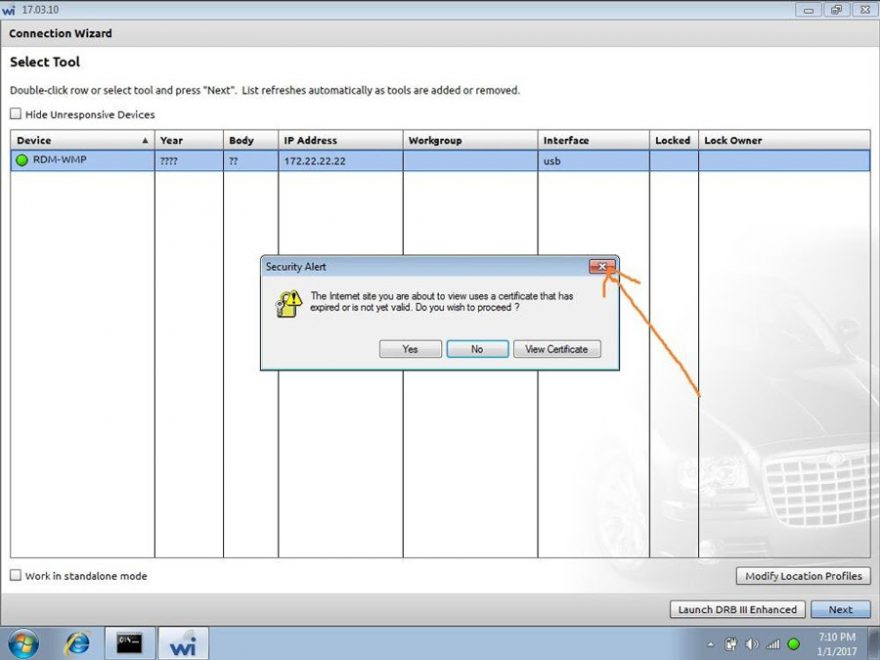Open the command prompt window from the taskbar
The image size is (880, 660).
tap(129, 643)
